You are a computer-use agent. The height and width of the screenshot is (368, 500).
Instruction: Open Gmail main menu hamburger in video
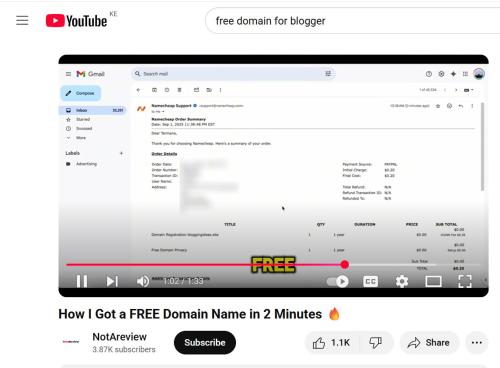68,74
